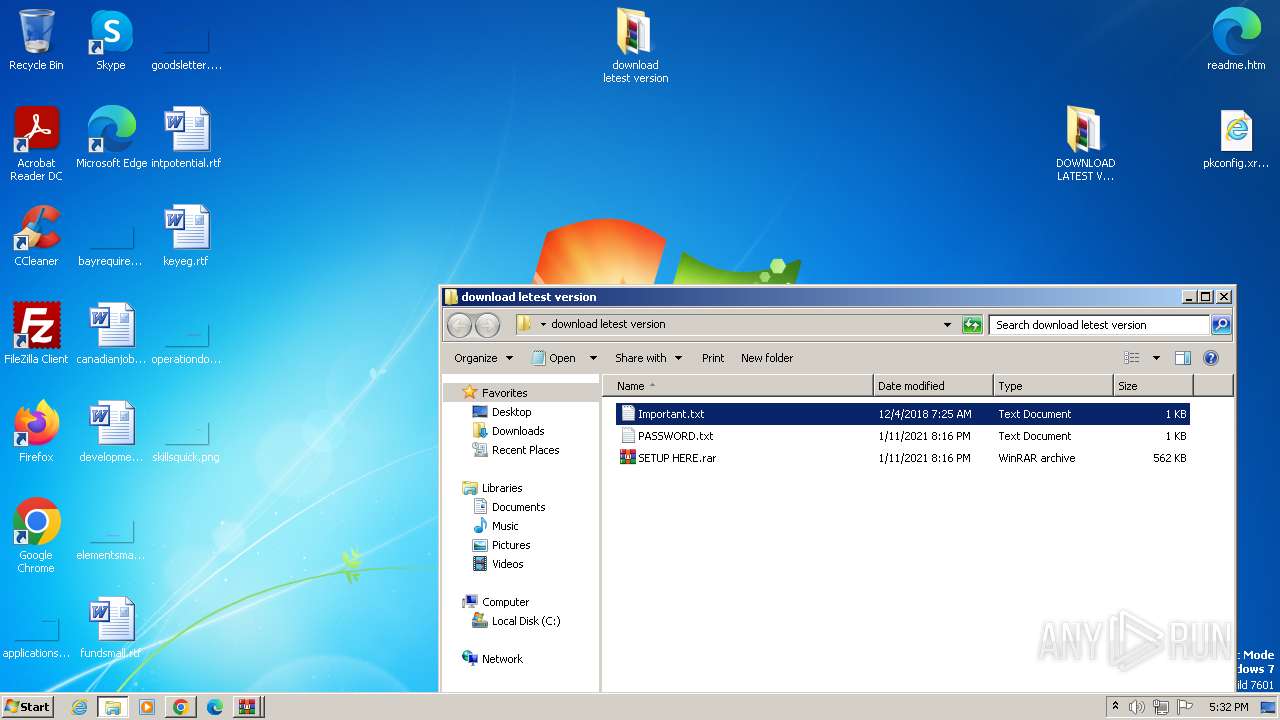This screenshot has width=1280, height=720.
Task: Click Explorer Forward navigation button
Action: pos(487,325)
